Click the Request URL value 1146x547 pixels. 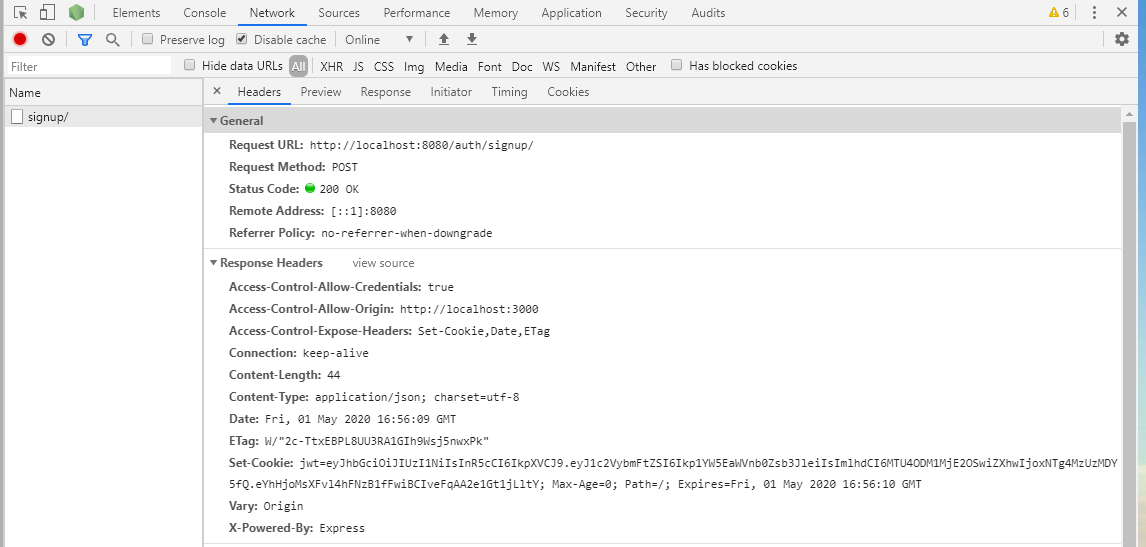click(422, 146)
